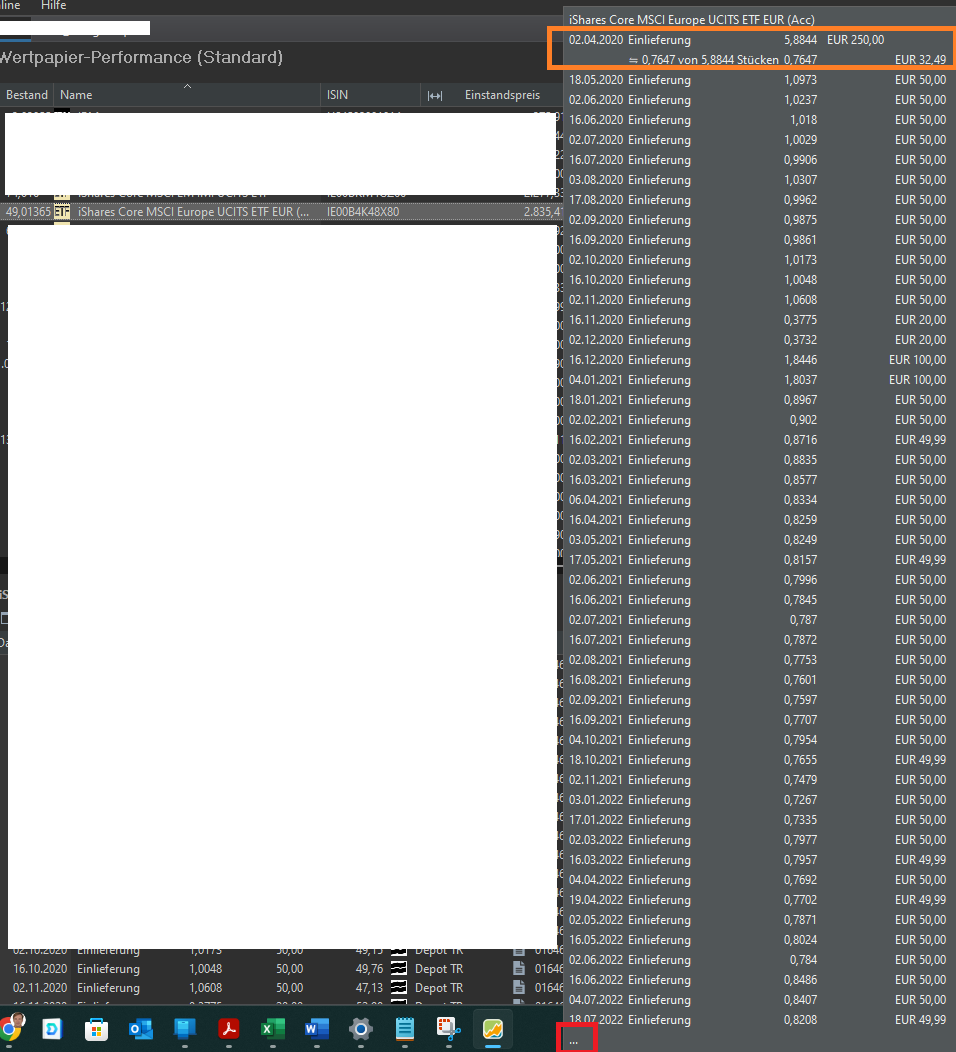Open Portfolio Performance from the taskbar
The image size is (956, 1052).
(x=492, y=1029)
